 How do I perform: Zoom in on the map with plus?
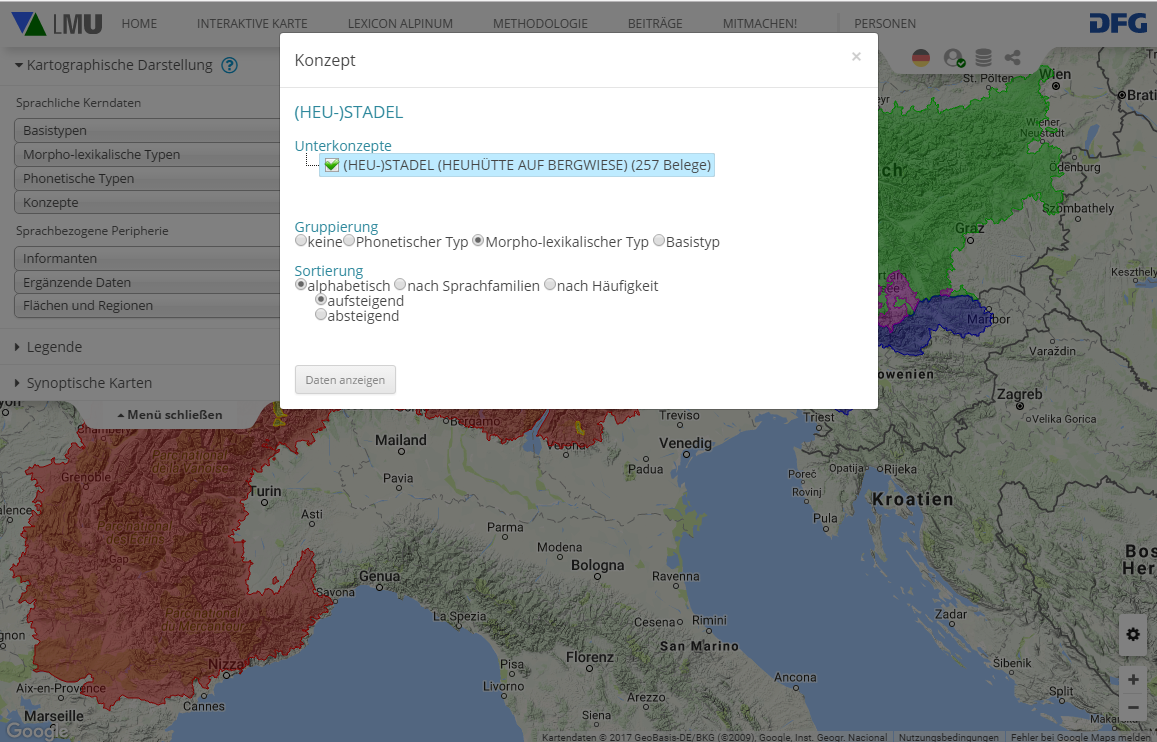tap(1132, 680)
